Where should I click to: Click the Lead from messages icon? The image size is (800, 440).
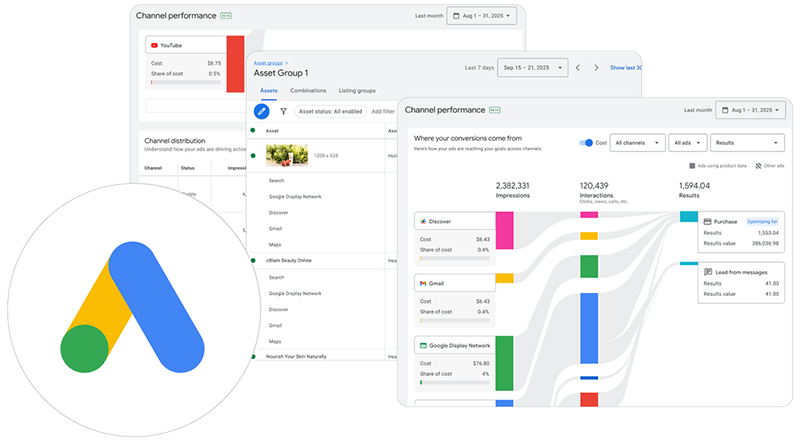click(708, 272)
